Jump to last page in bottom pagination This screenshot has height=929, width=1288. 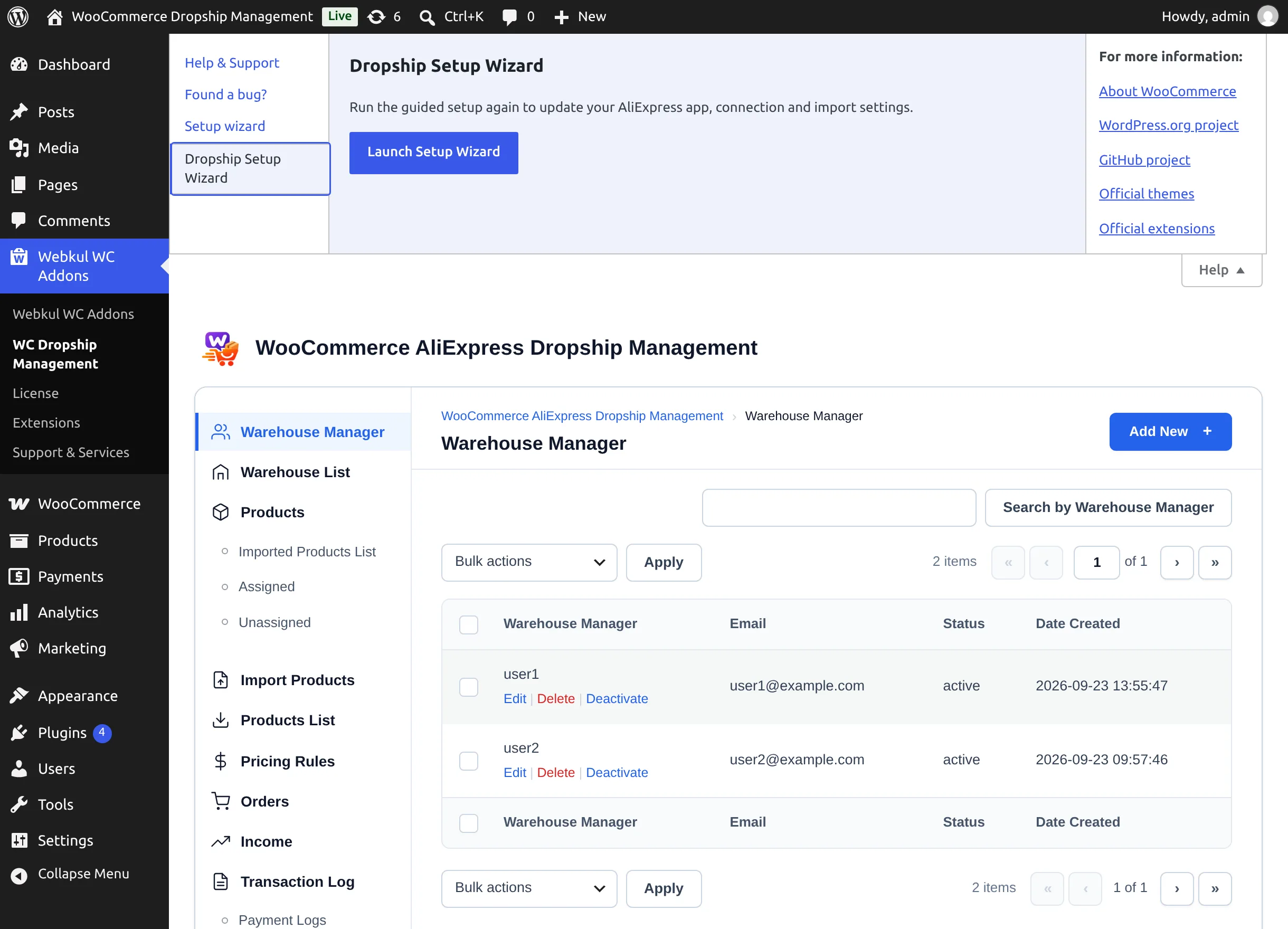(x=1215, y=888)
